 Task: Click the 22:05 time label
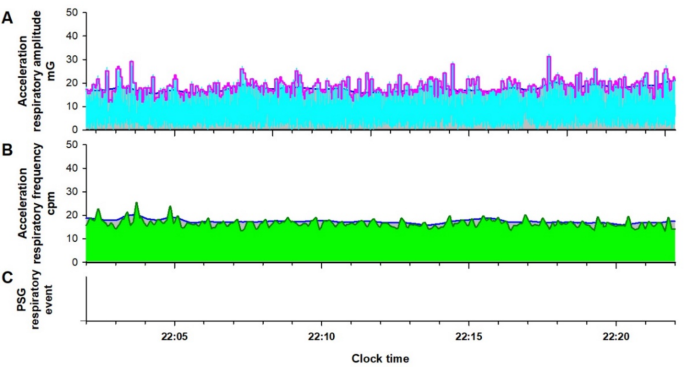coord(175,337)
